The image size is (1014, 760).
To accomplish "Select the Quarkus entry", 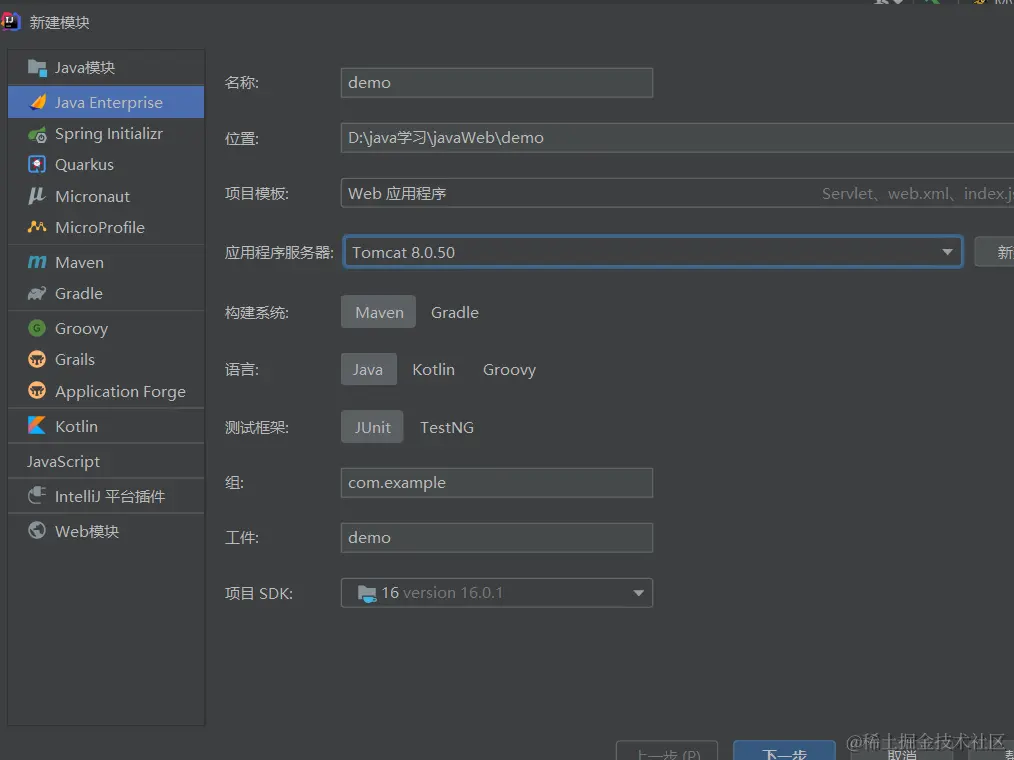I will click(x=106, y=165).
